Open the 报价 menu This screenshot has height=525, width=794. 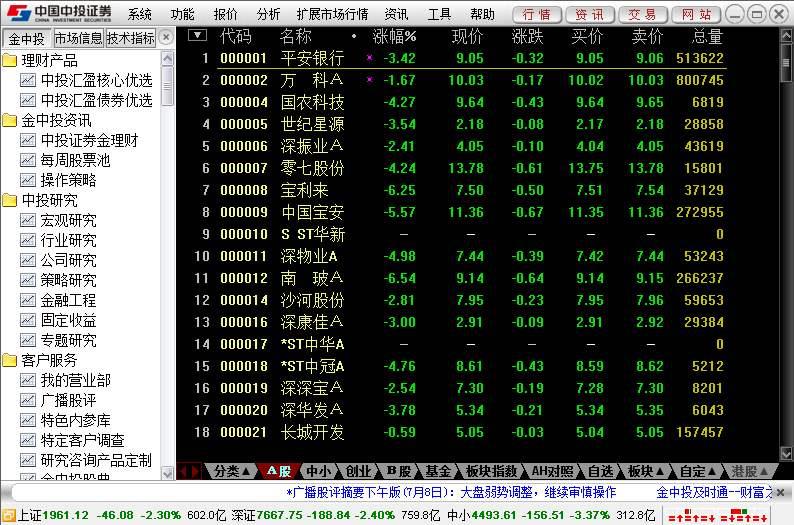[x=225, y=14]
